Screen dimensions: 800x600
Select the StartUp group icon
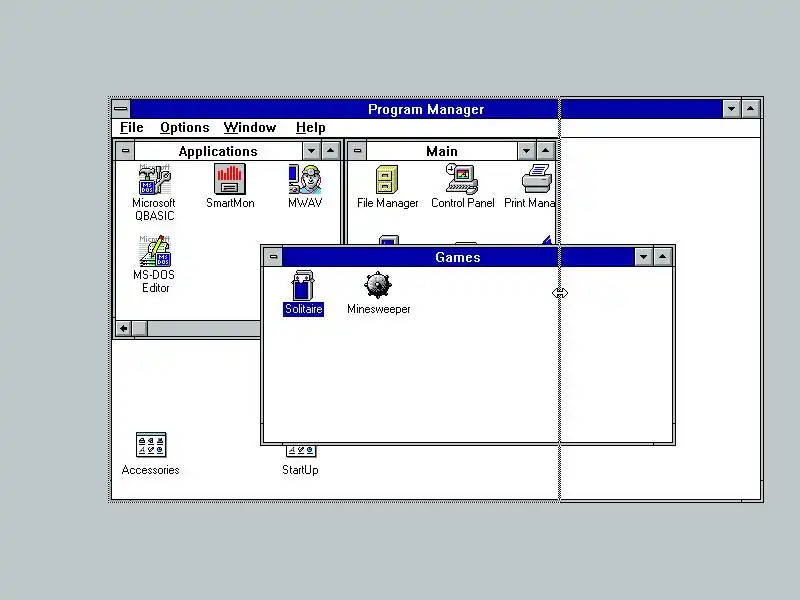tap(301, 451)
